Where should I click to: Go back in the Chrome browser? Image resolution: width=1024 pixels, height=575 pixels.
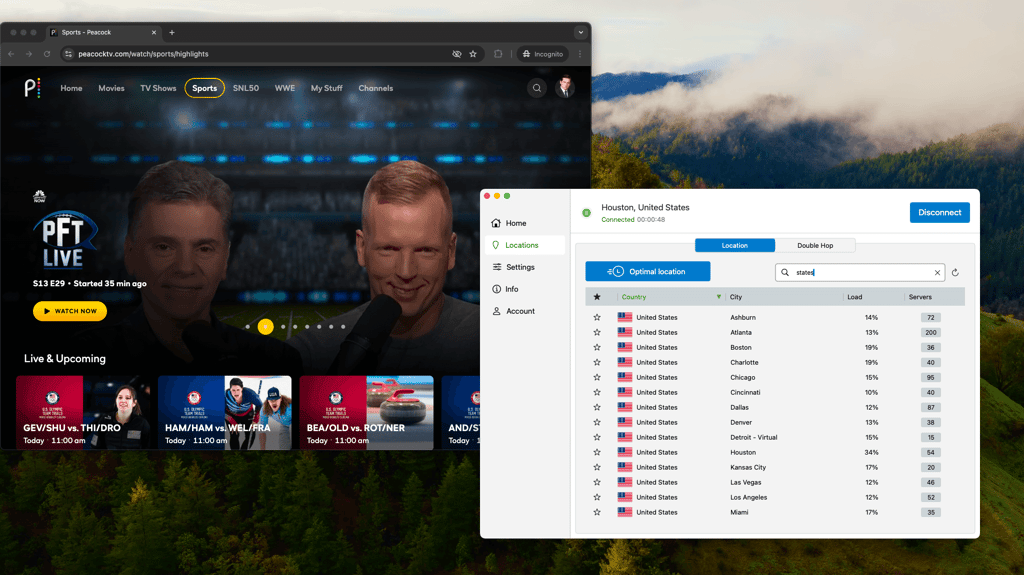[11, 54]
